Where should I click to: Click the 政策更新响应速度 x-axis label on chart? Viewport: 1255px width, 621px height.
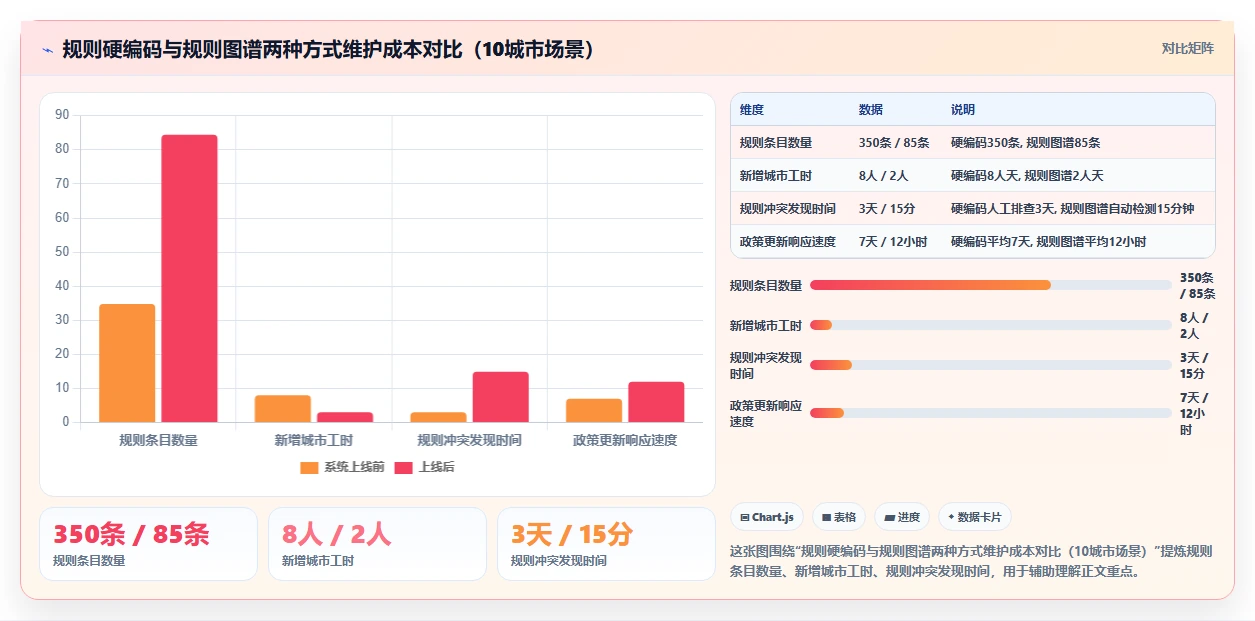[625, 440]
